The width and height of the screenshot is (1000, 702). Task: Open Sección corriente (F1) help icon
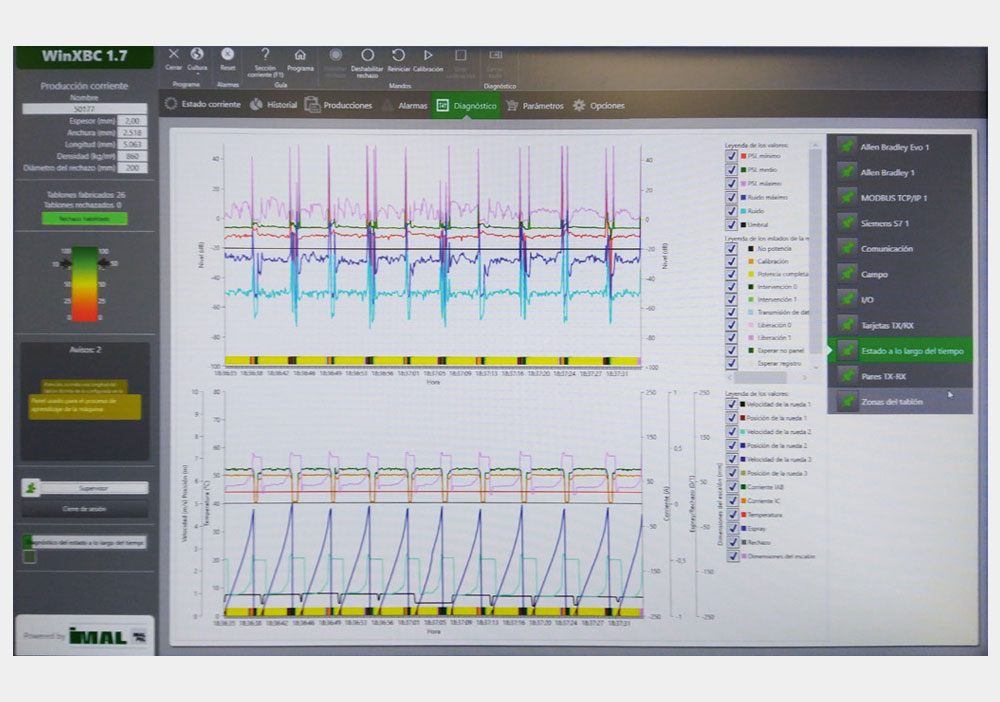coord(265,54)
